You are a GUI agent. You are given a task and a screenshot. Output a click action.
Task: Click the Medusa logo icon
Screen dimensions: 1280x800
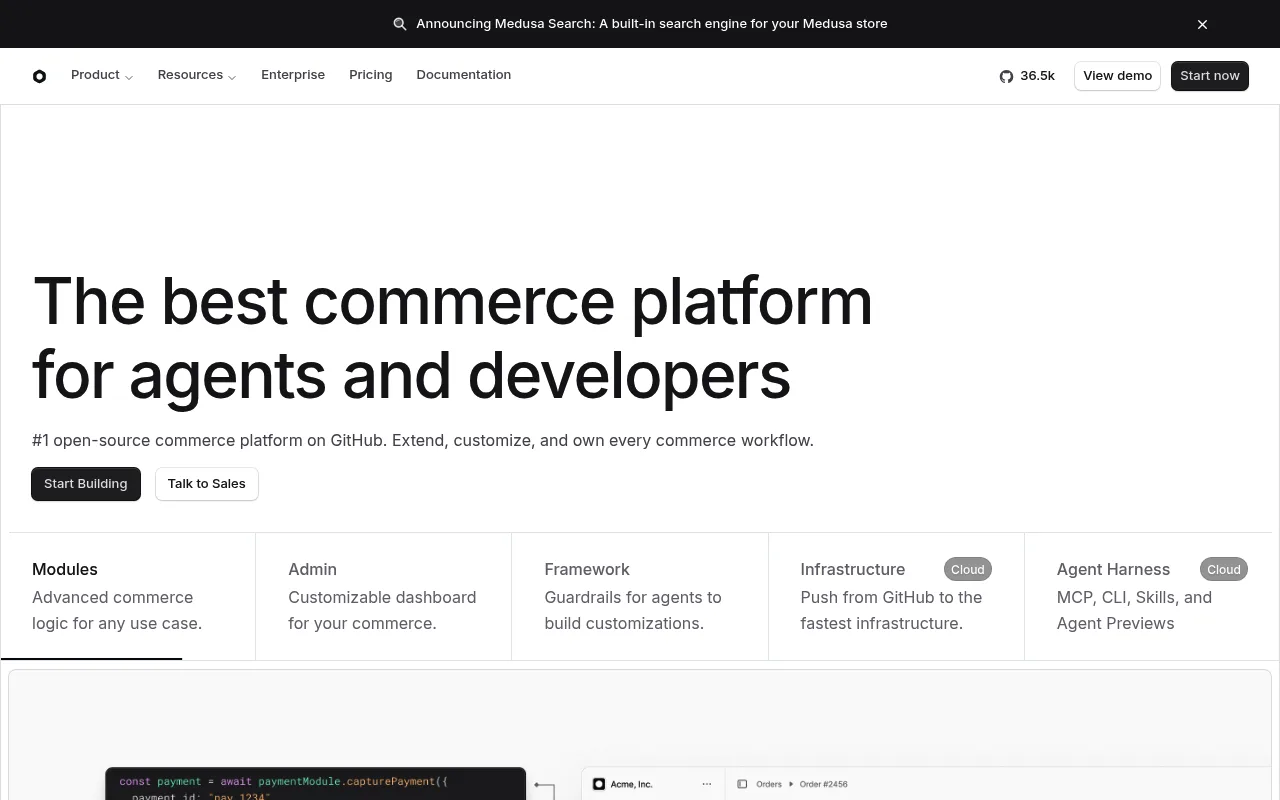point(39,76)
